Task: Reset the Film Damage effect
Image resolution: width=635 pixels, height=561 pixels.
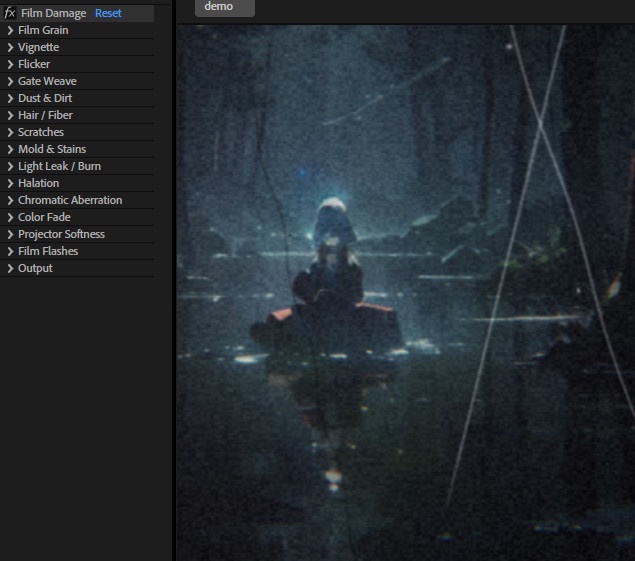Action: (108, 13)
